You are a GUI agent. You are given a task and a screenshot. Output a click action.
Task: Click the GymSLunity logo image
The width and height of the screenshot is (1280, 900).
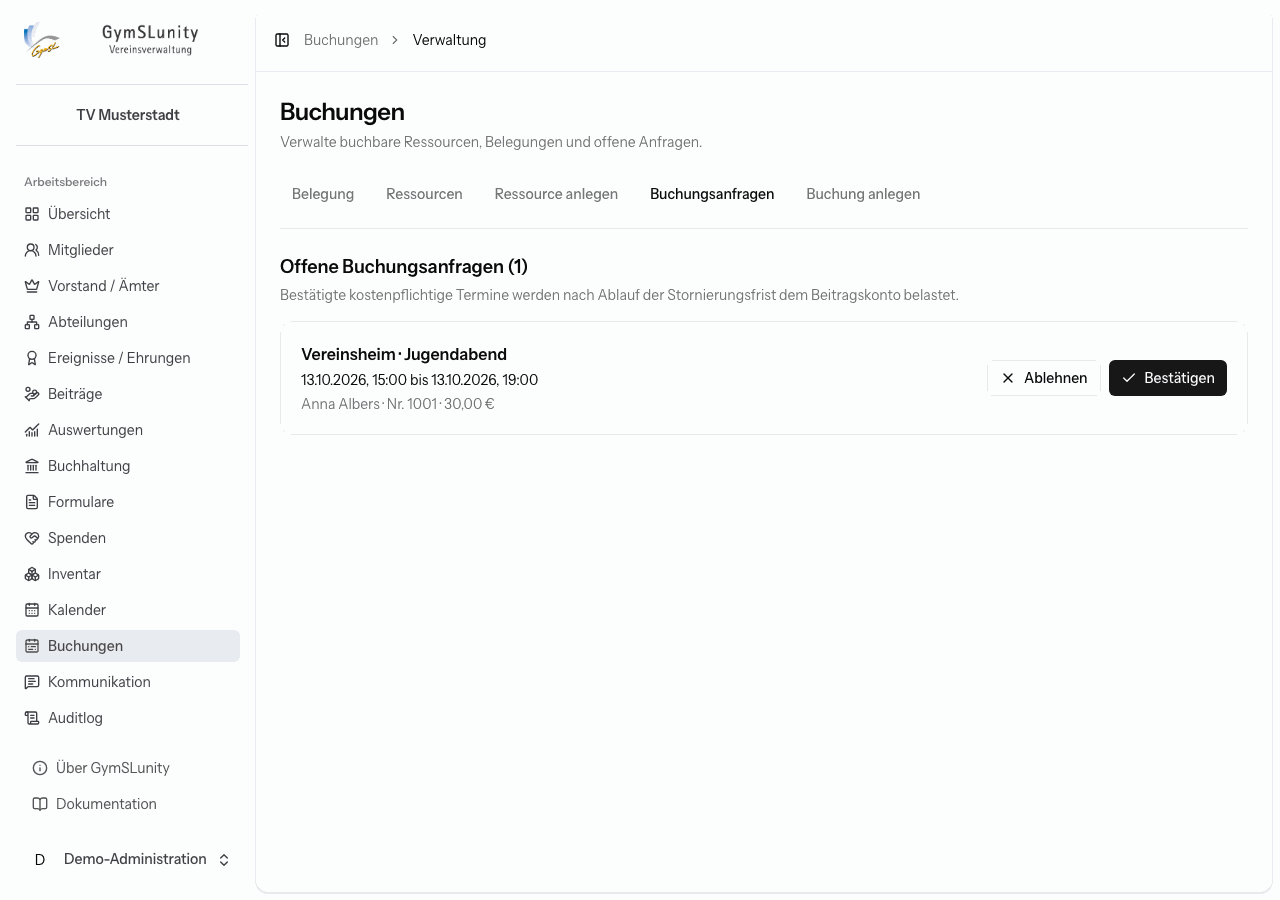pos(42,40)
